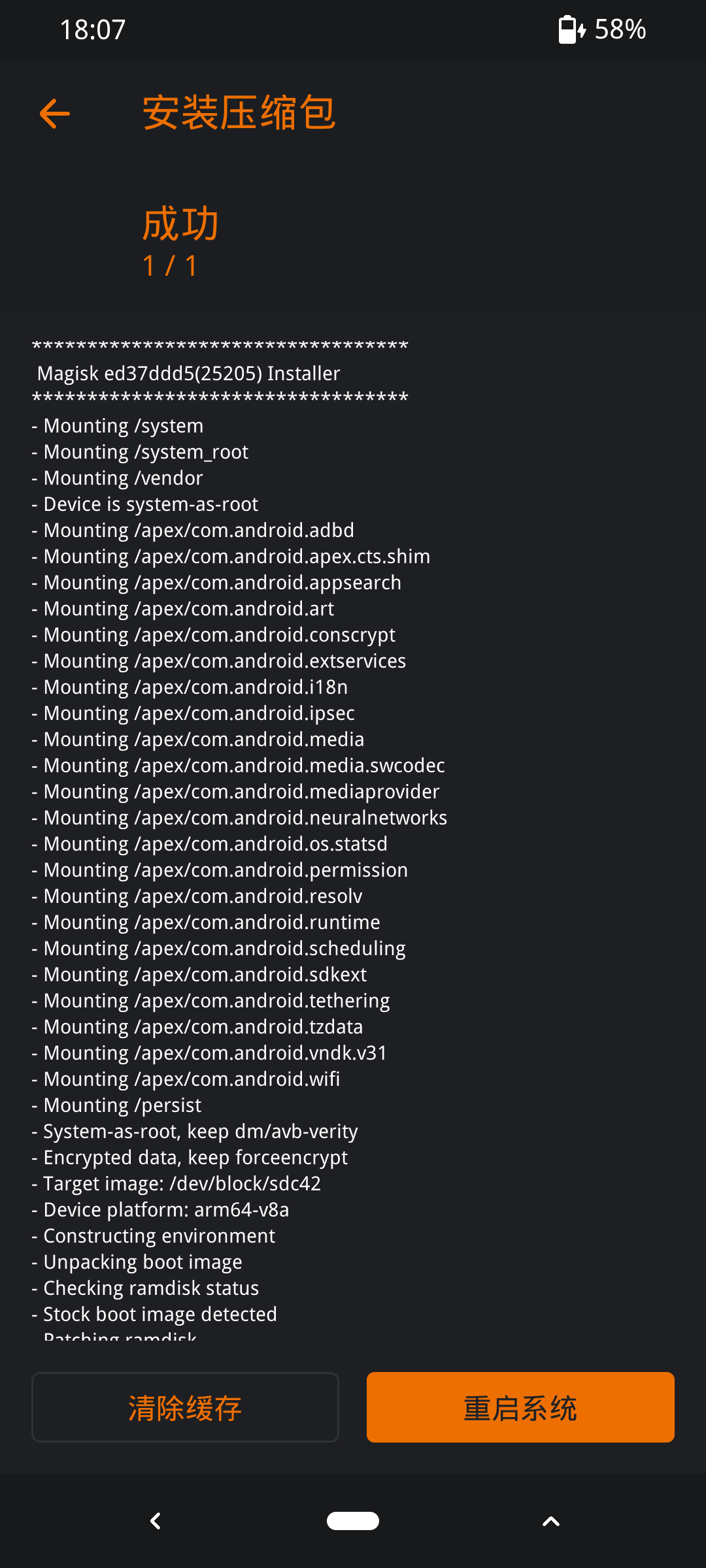Screen dimensions: 706x1568
Task: Expand the bottom navigation upward chevron
Action: [x=550, y=1521]
